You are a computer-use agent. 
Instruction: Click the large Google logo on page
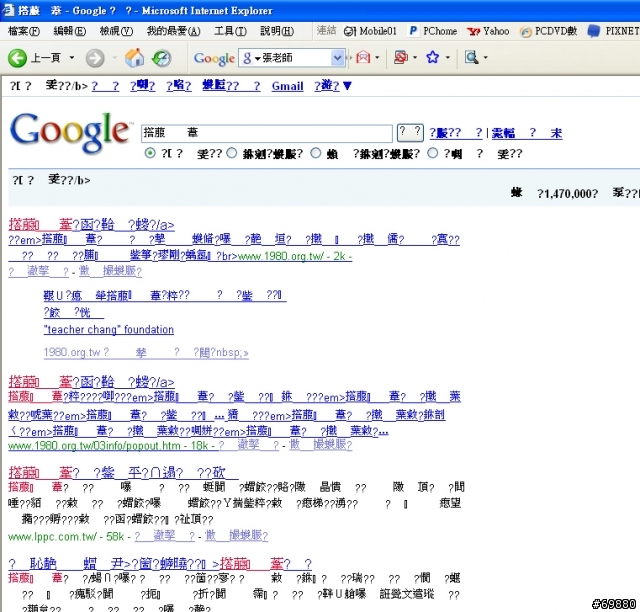point(70,132)
